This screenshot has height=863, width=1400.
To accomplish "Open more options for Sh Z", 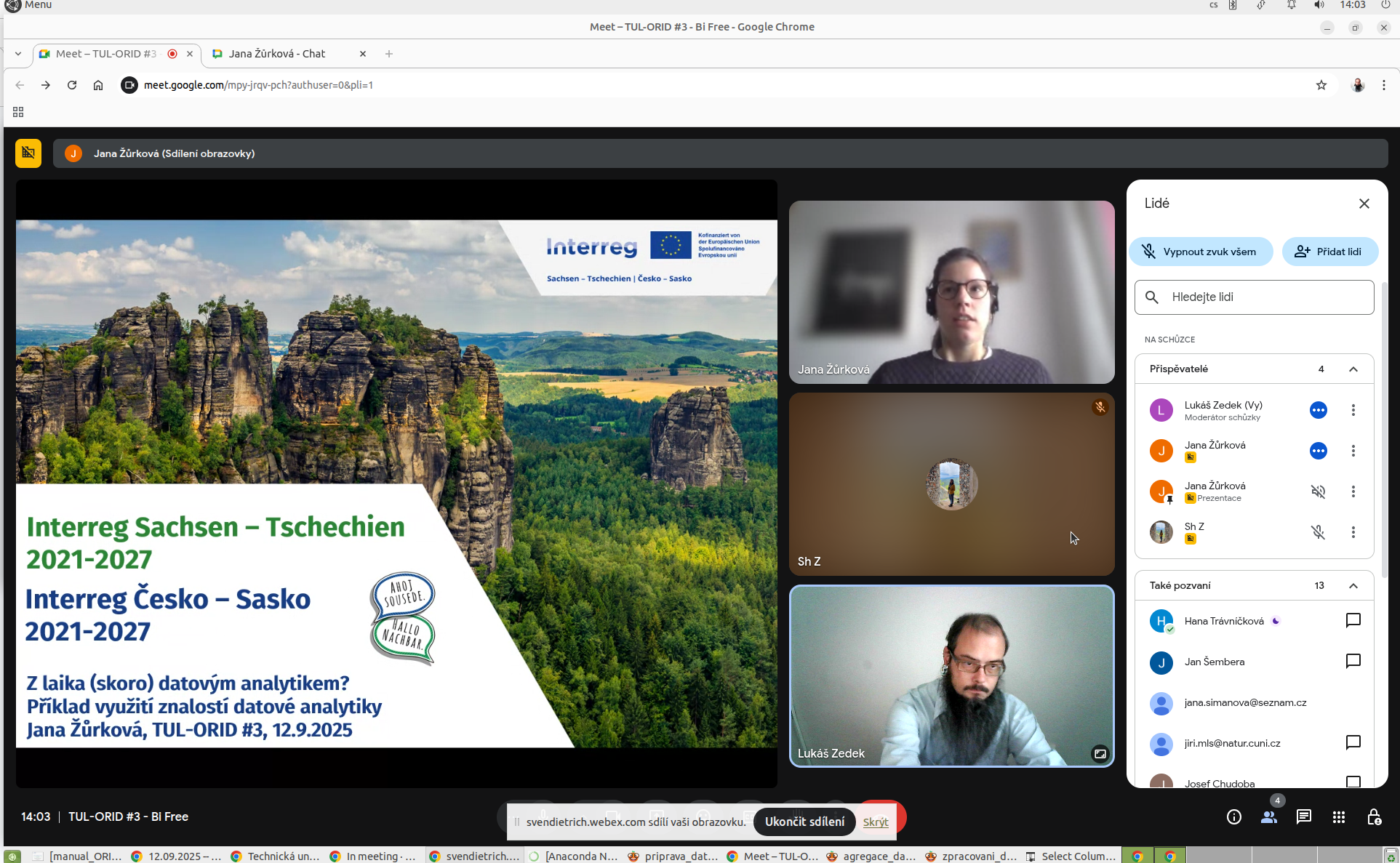I will tap(1353, 532).
